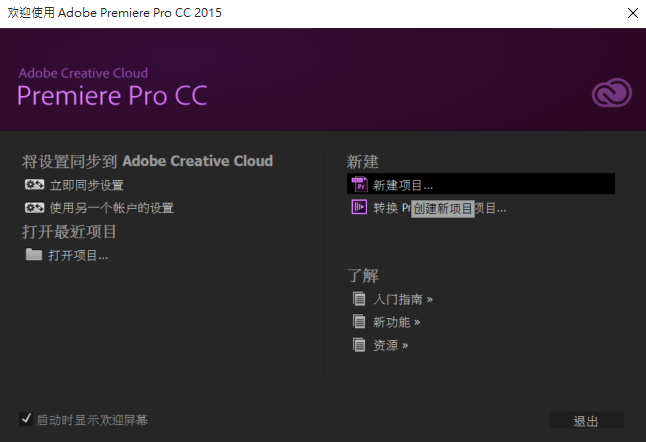Click sync icon beside 立即同步设置
The width and height of the screenshot is (646, 442).
(x=34, y=185)
